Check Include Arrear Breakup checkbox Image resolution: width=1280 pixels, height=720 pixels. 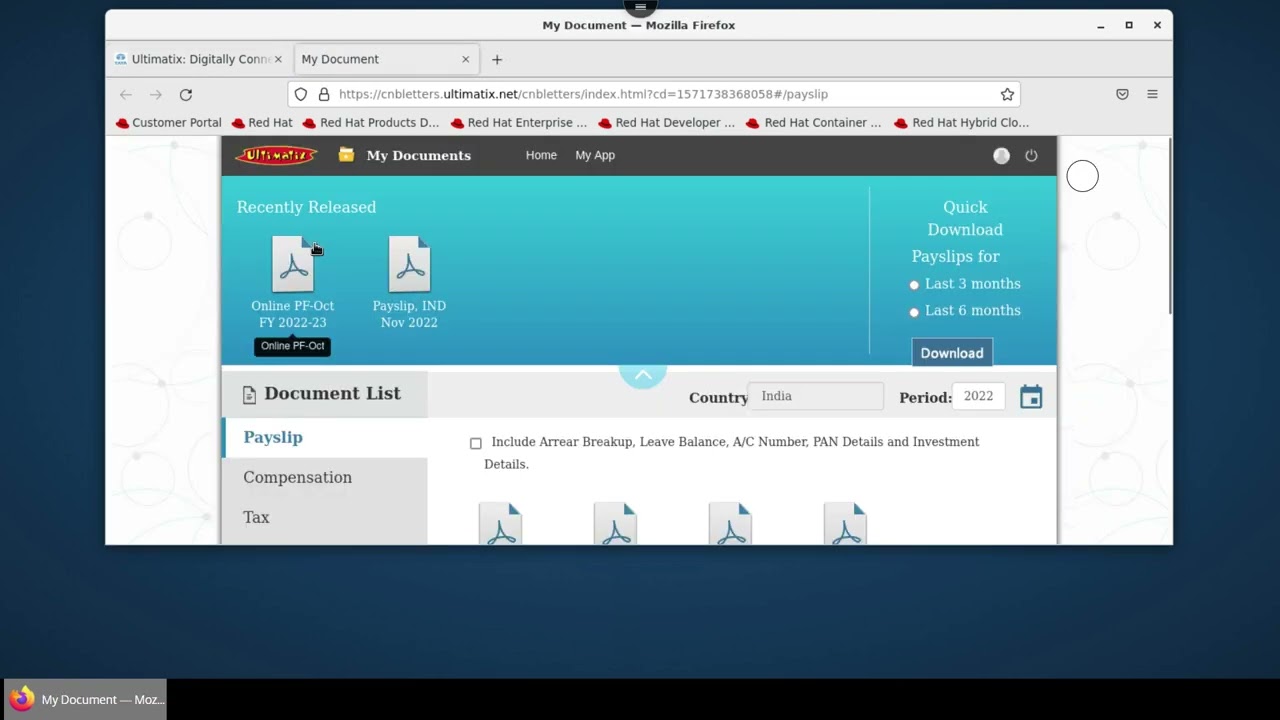[x=476, y=443]
